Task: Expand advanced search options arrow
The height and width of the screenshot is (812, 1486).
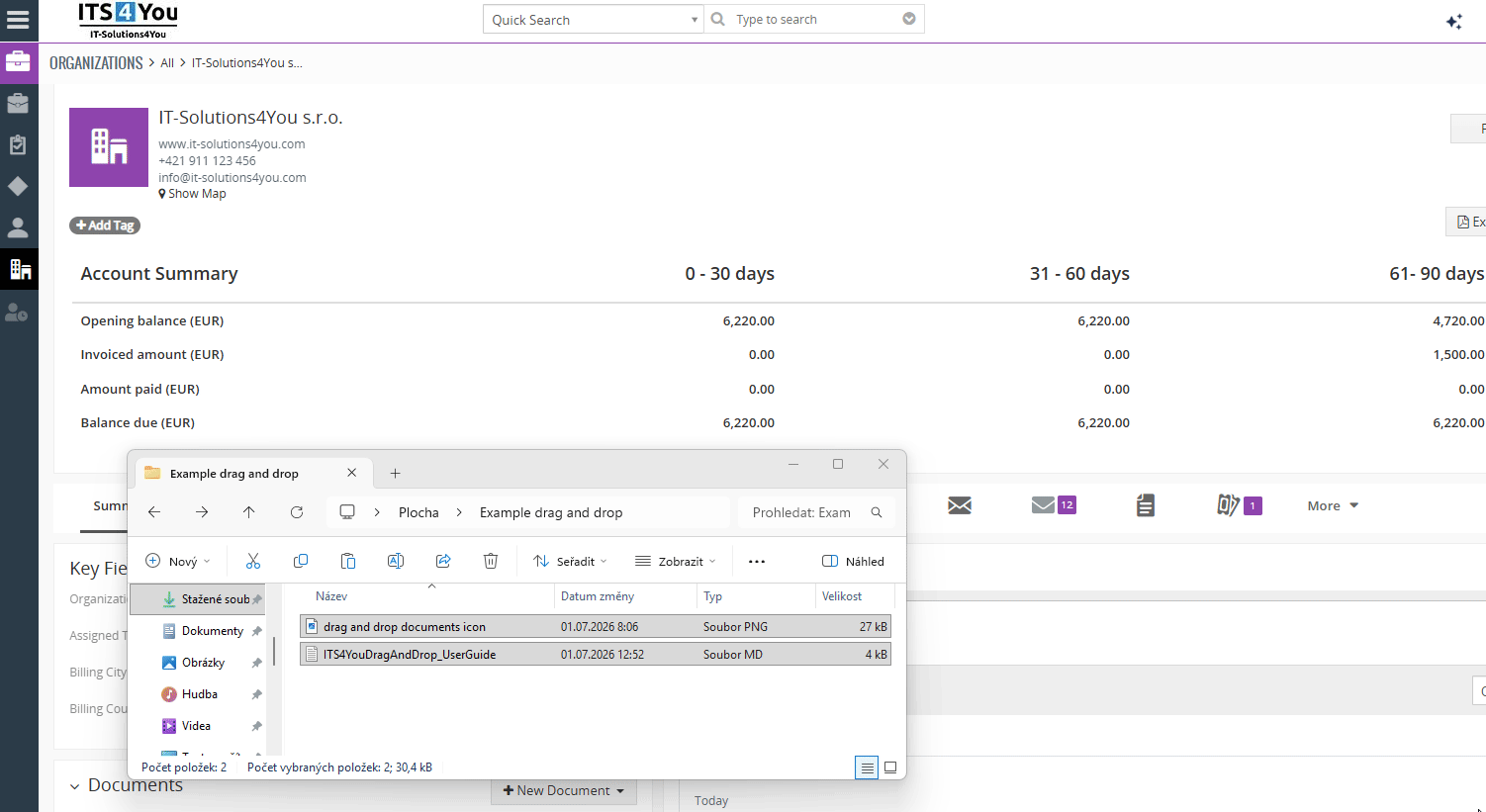Action: click(909, 19)
